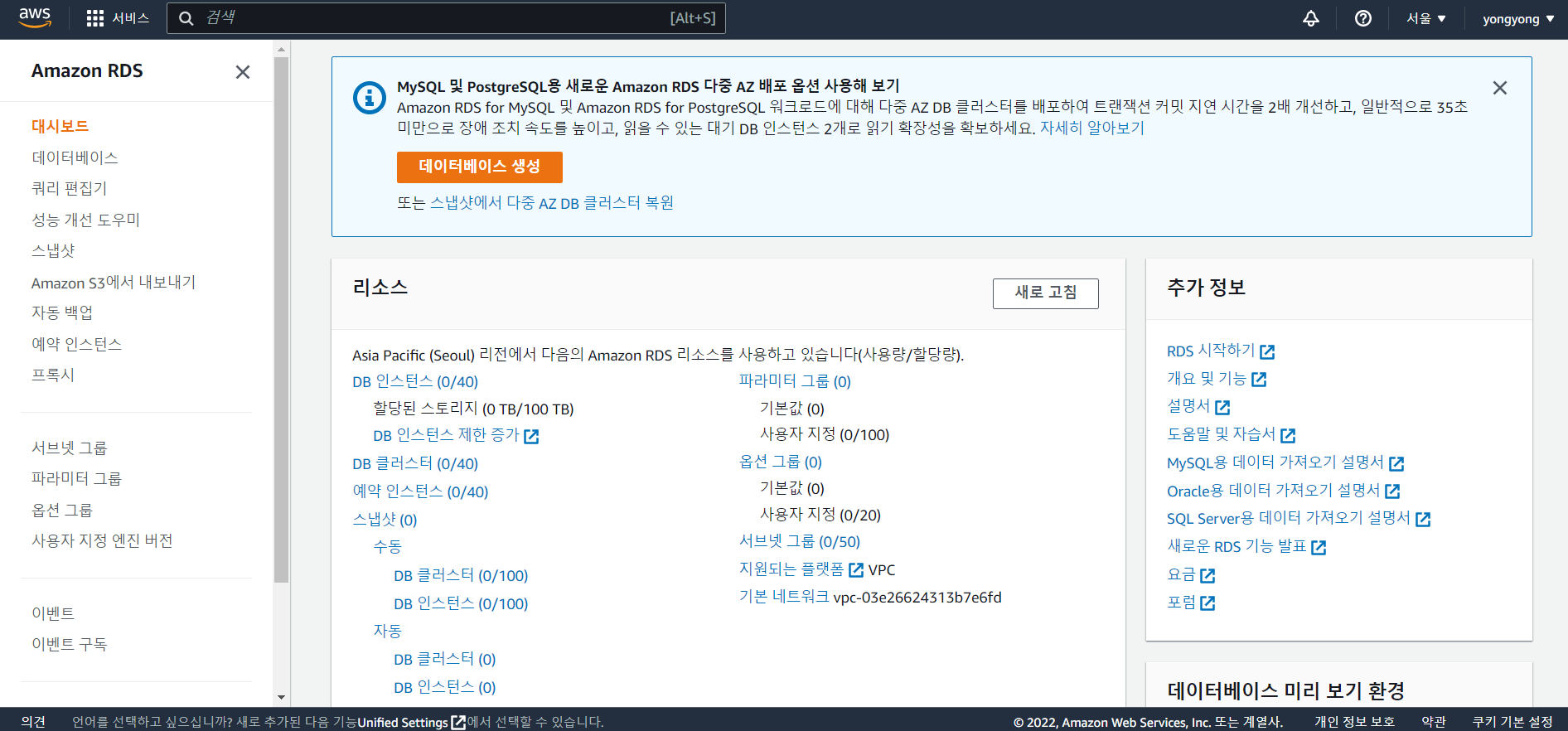1568x731 pixels.
Task: Select 대시보드 in the sidebar
Action: [x=60, y=126]
